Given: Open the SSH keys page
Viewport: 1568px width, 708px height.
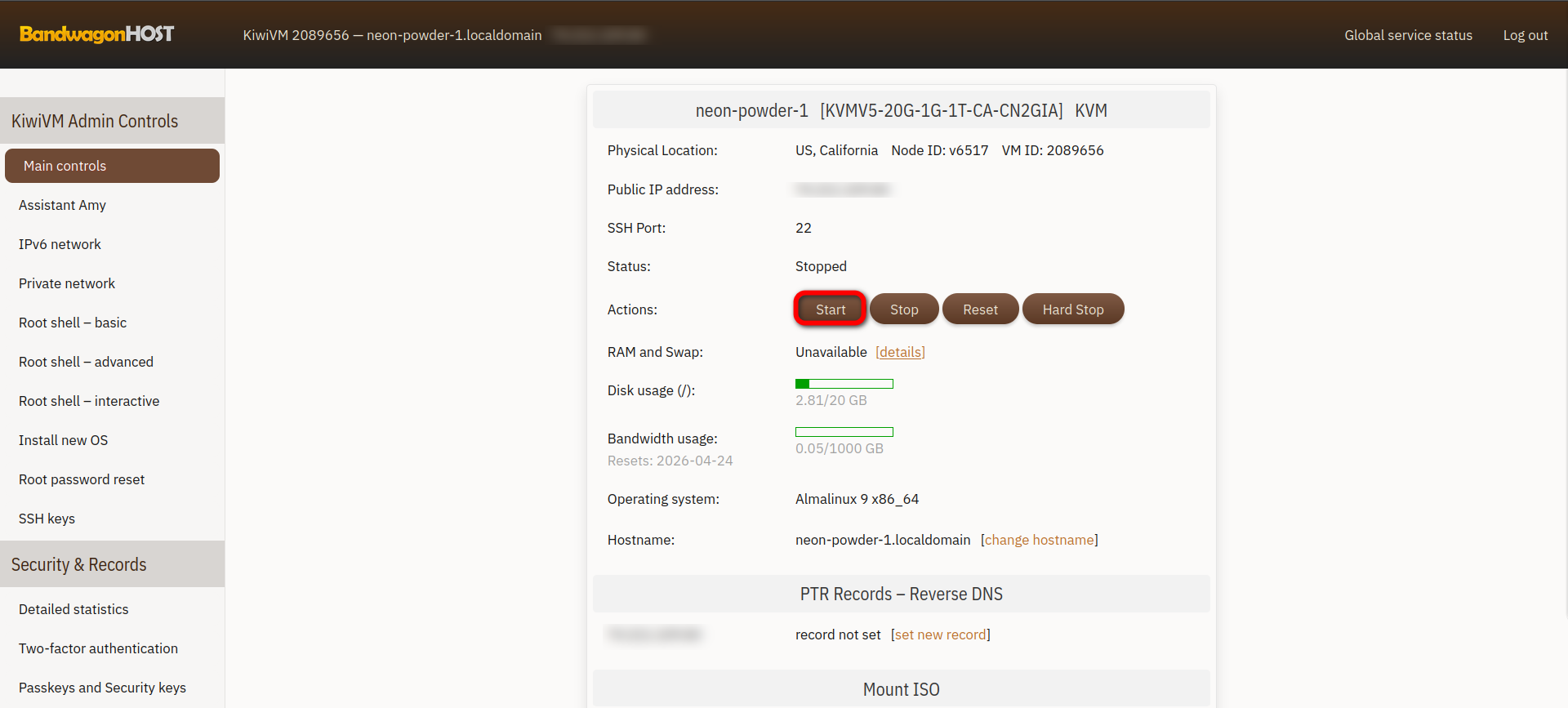Looking at the screenshot, I should pos(47,519).
